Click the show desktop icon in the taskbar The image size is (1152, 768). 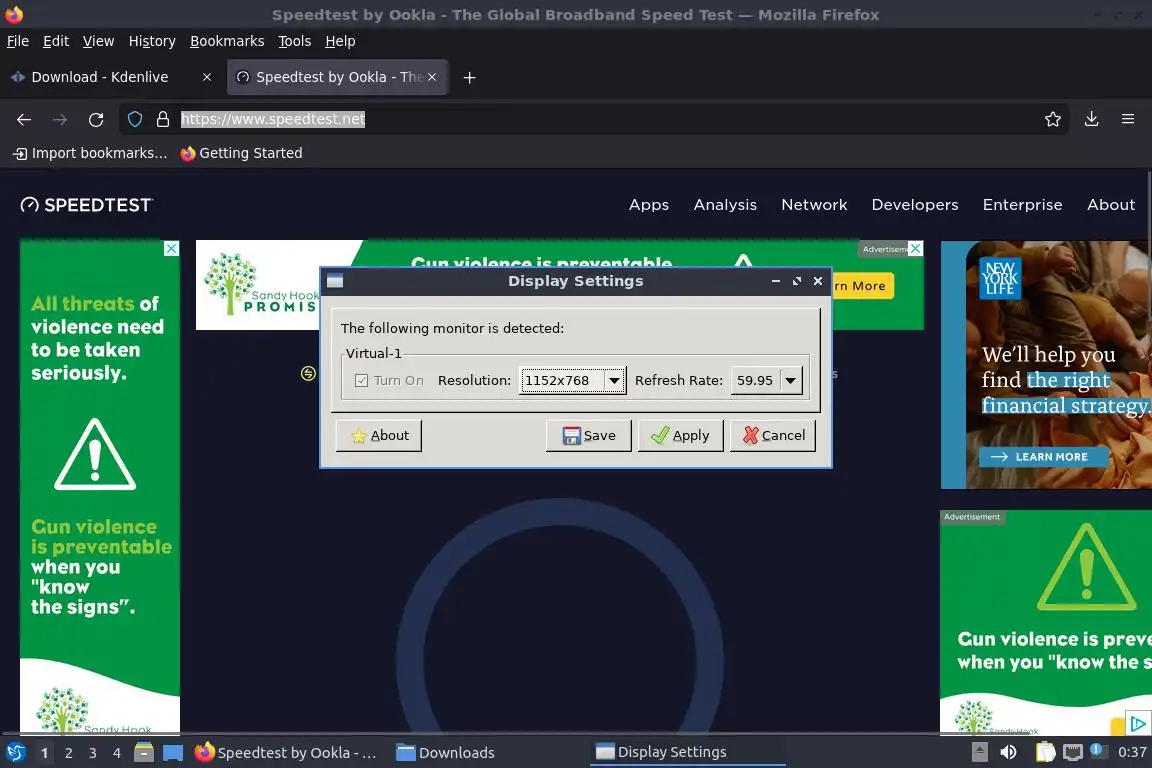[173, 753]
